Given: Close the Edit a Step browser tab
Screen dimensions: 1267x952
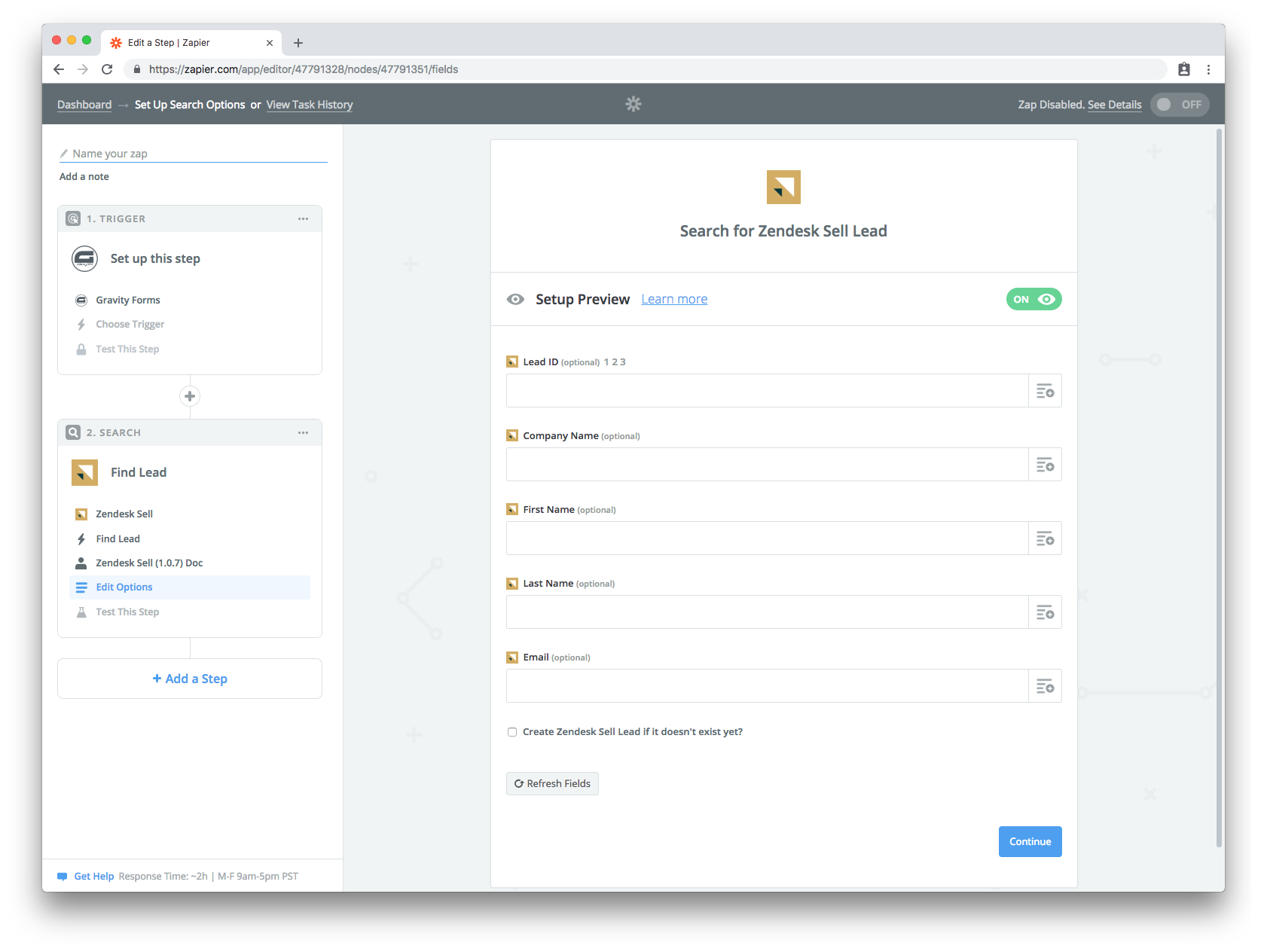Looking at the screenshot, I should pyautogui.click(x=269, y=43).
